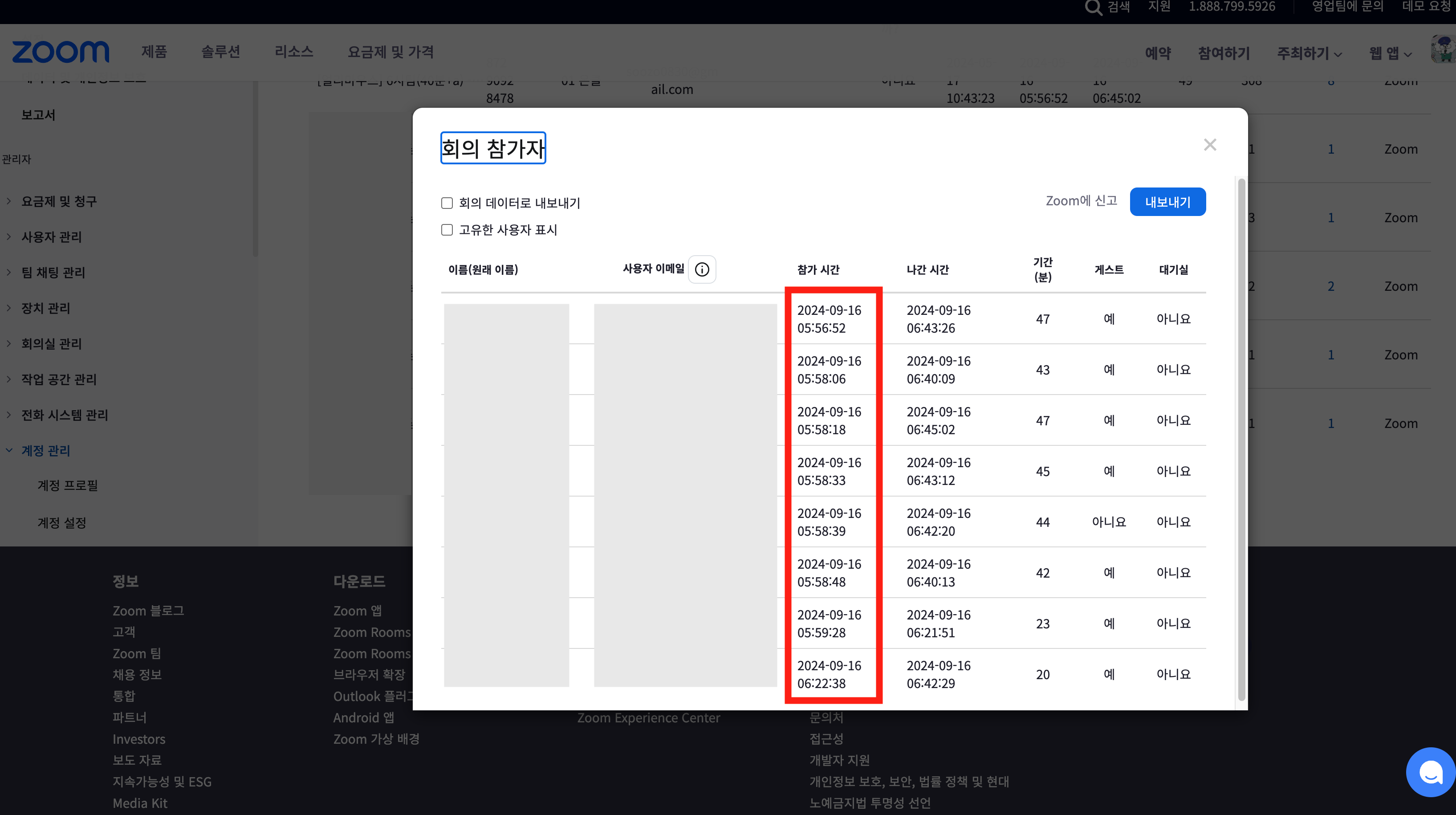
Task: Select 요금제 및 가격 nav menu
Action: (390, 52)
